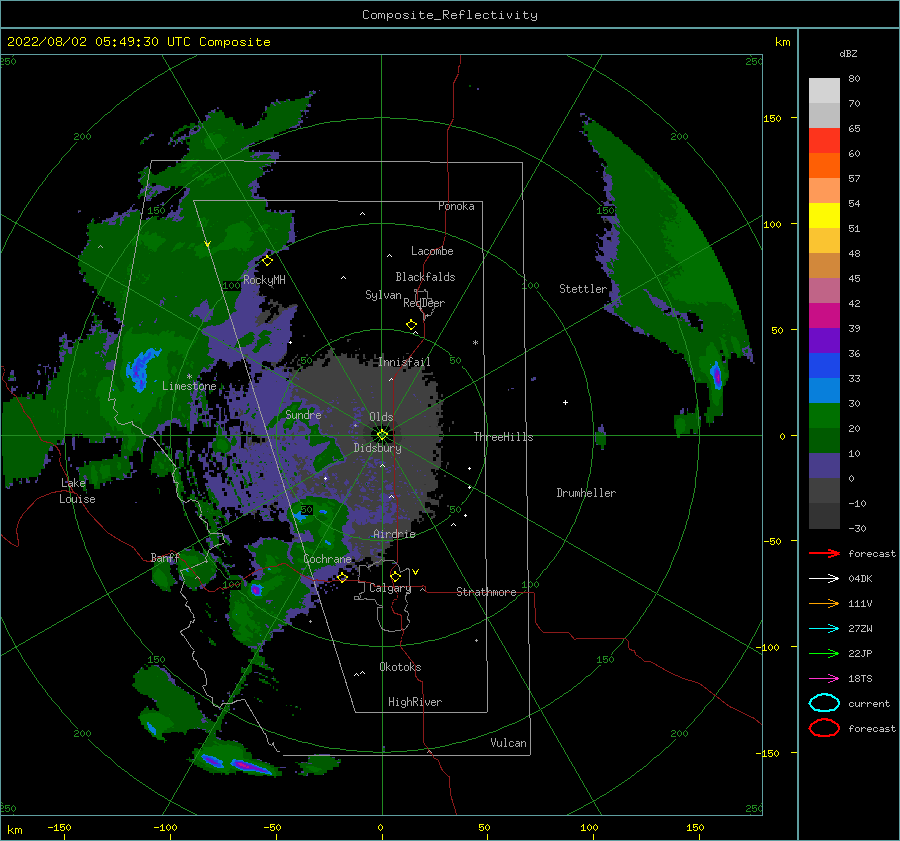The width and height of the screenshot is (900, 841).
Task: Click the yellow diamond marker above Calgary
Action: click(x=395, y=576)
